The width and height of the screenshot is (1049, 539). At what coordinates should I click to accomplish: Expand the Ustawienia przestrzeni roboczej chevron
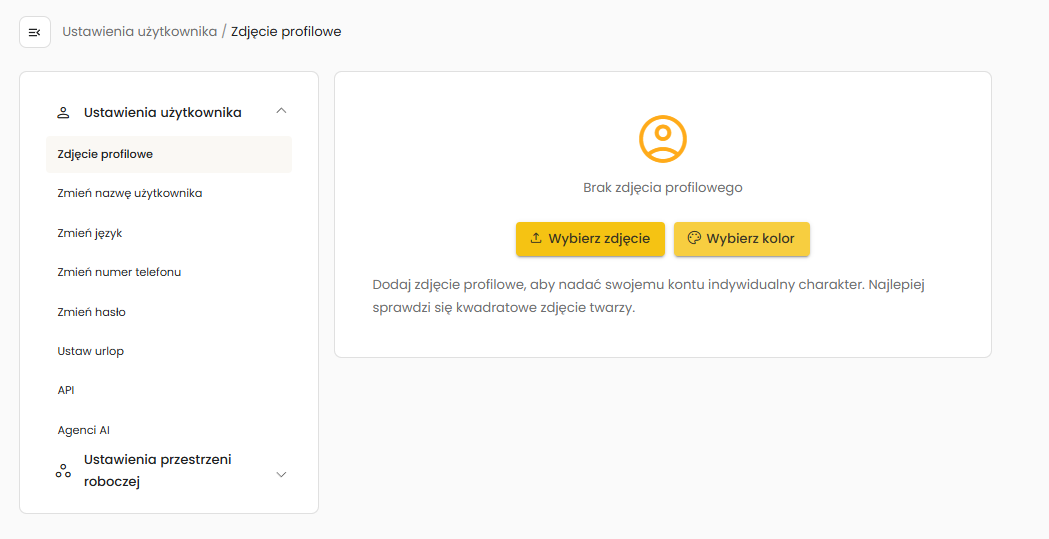[x=281, y=474]
